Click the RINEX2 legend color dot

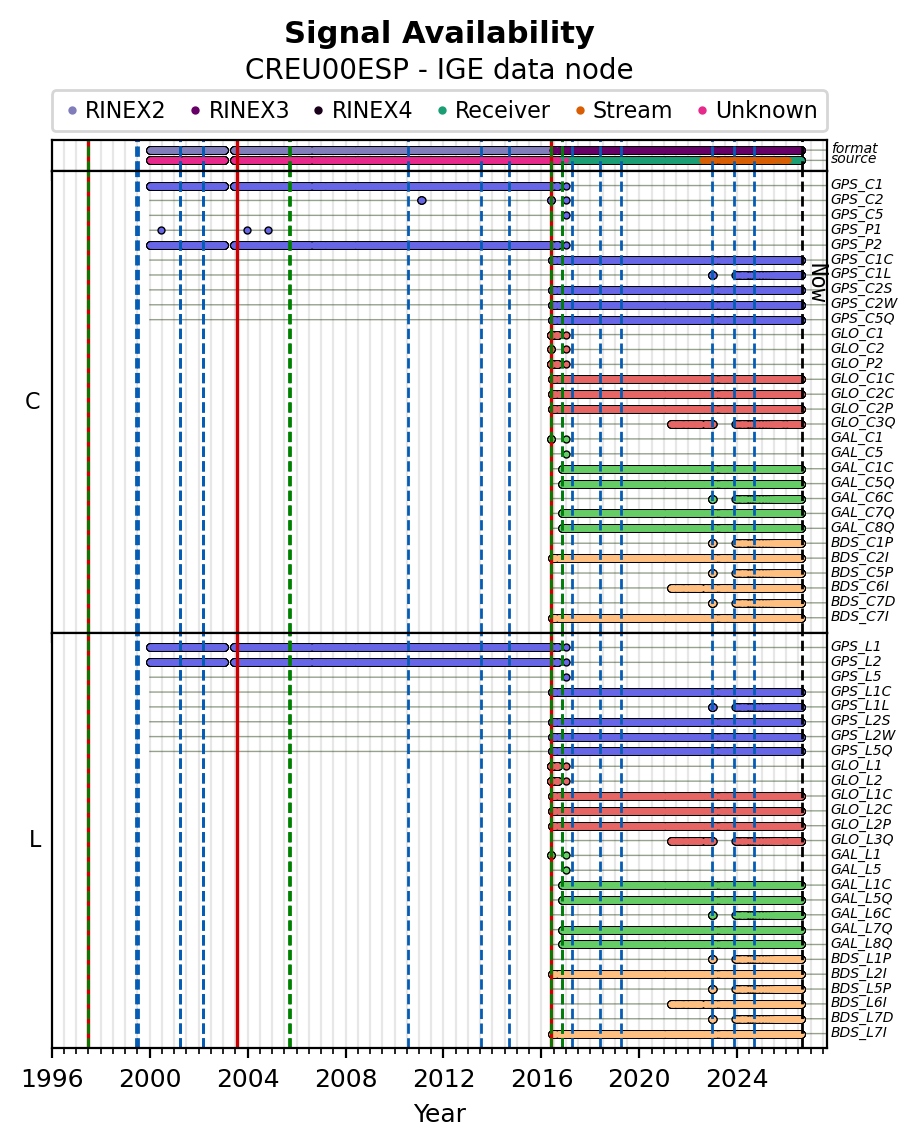(72, 111)
